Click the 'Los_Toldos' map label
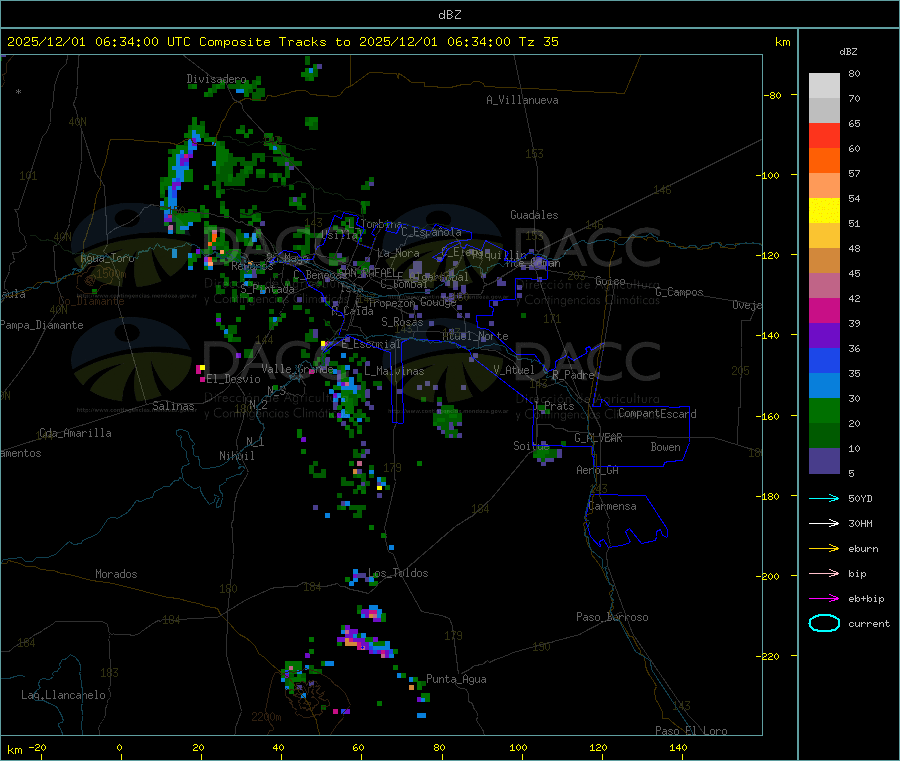Viewport: 900px width, 761px height. (398, 573)
